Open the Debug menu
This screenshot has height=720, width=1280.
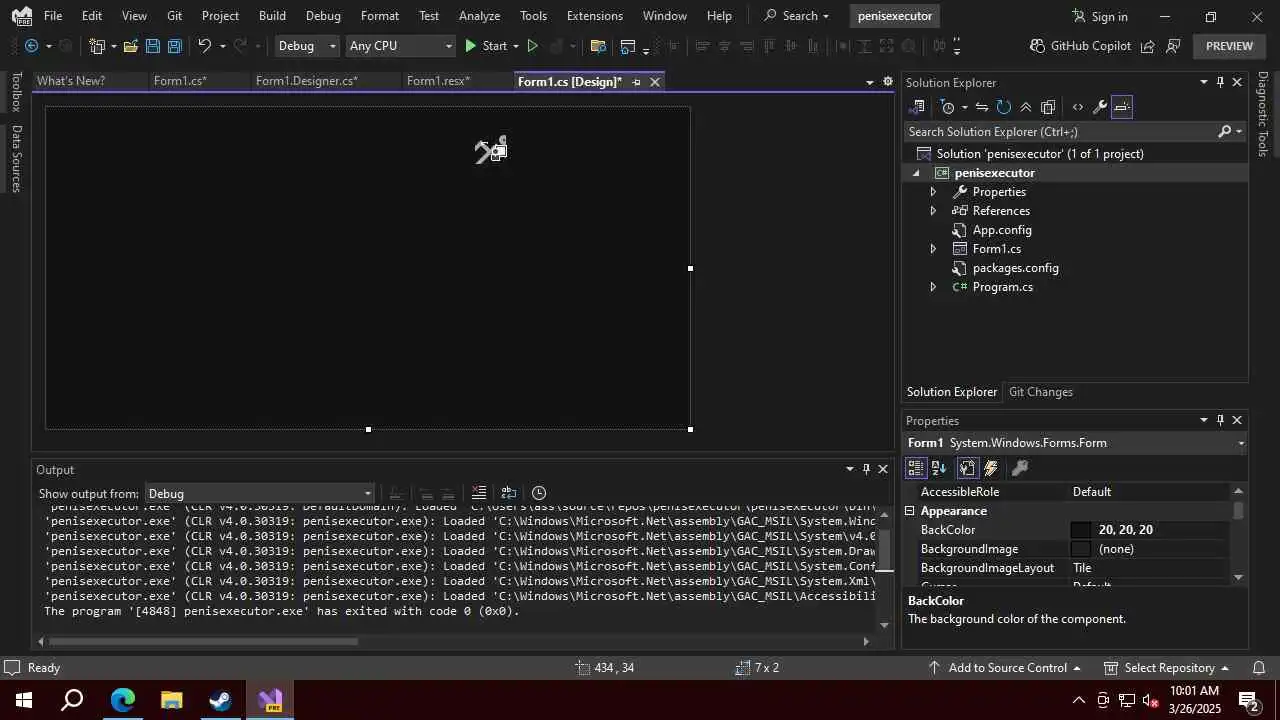click(x=323, y=16)
